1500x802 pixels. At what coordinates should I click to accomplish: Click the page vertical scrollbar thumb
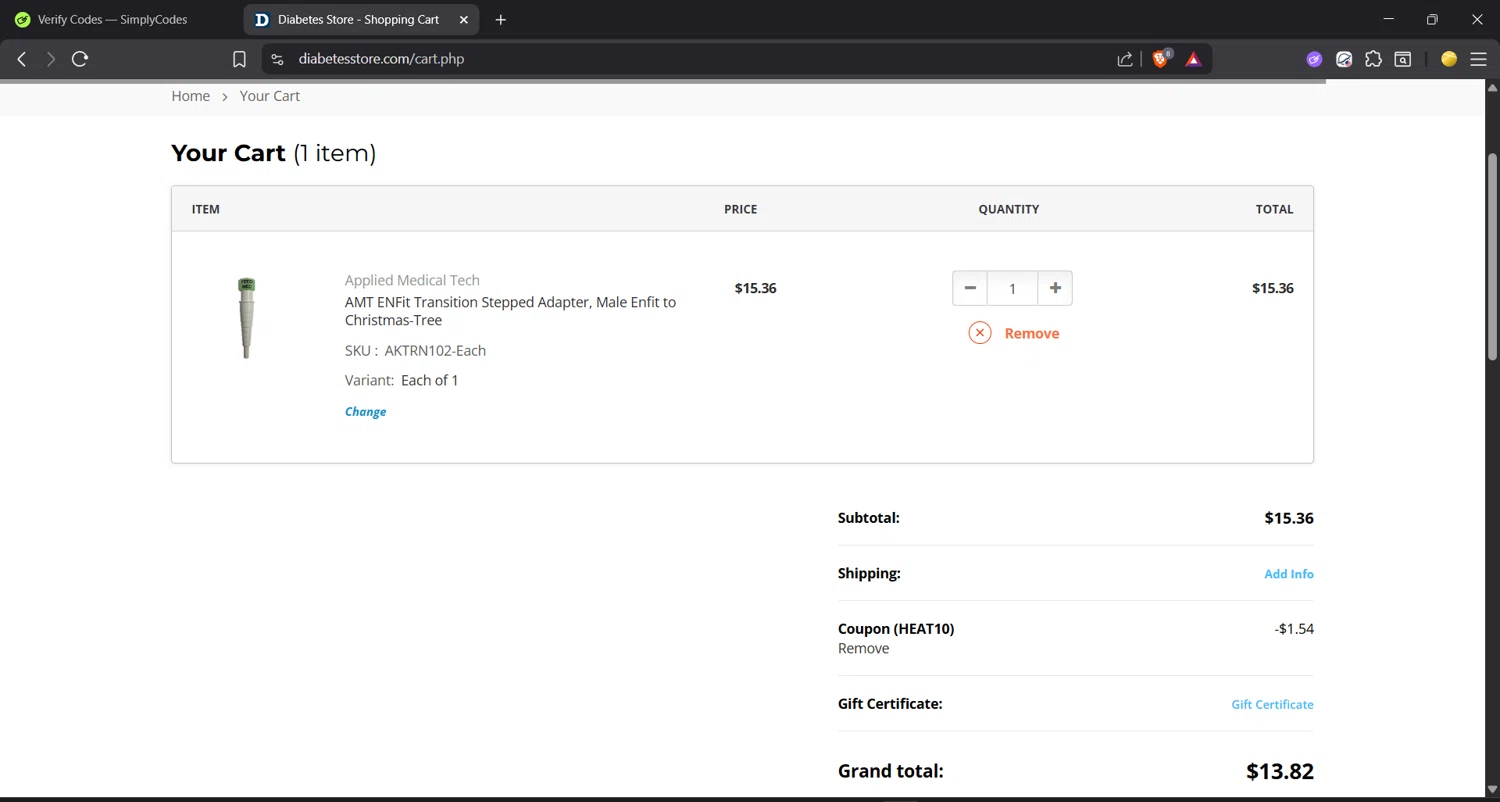coord(1492,256)
